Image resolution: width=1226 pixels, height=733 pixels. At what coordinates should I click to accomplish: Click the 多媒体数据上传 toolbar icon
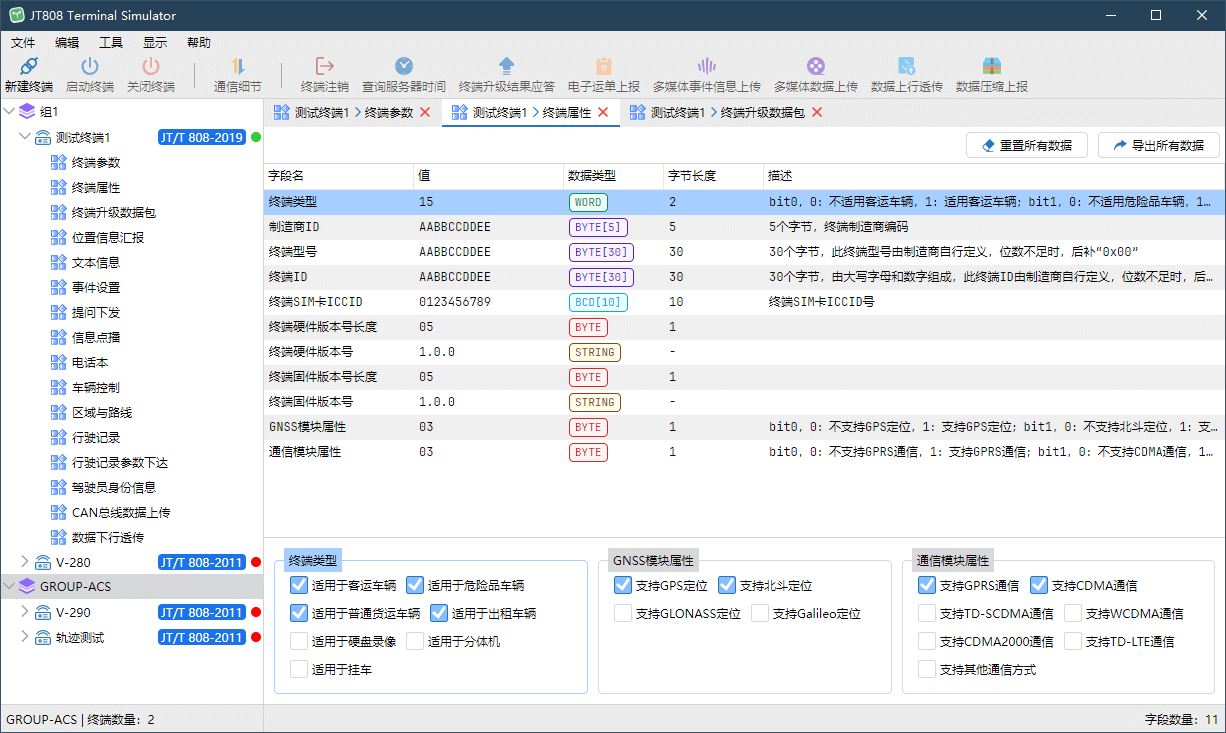coord(815,67)
